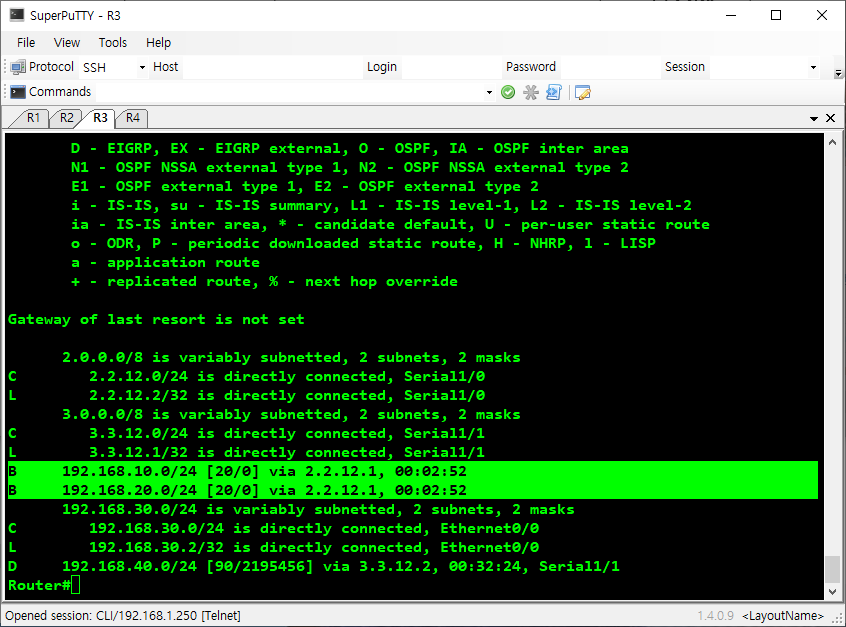The width and height of the screenshot is (846, 627).
Task: Switch to the R2 tab
Action: click(x=66, y=118)
